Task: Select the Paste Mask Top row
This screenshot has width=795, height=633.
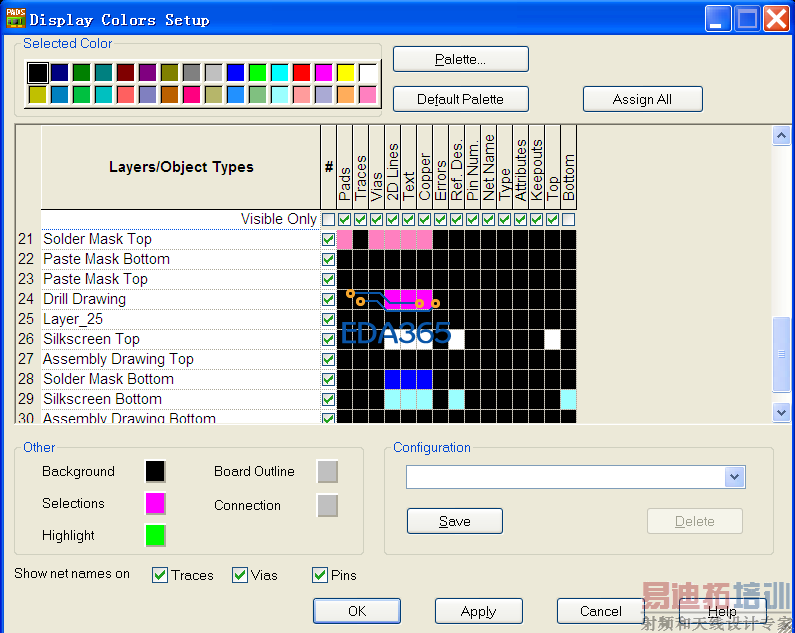Action: 180,279
